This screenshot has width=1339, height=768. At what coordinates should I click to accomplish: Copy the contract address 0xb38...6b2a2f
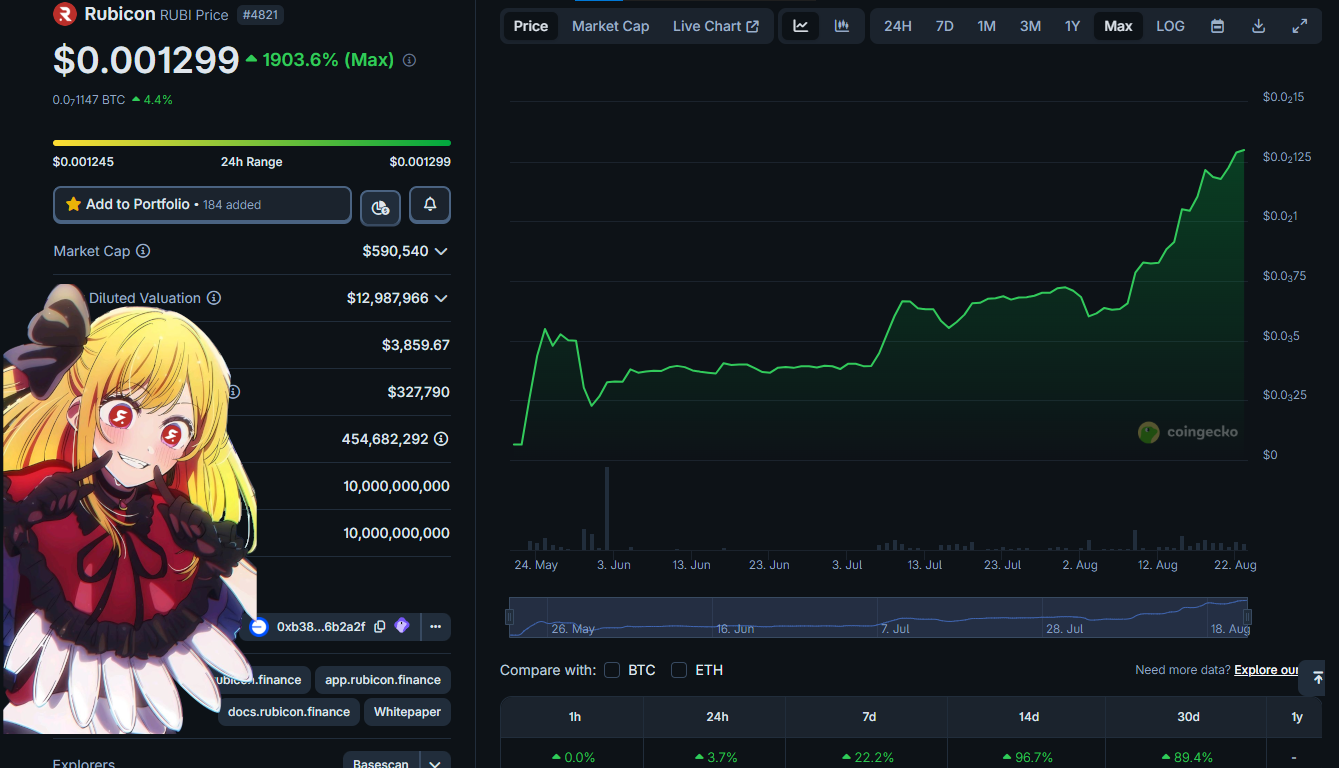pyautogui.click(x=380, y=627)
